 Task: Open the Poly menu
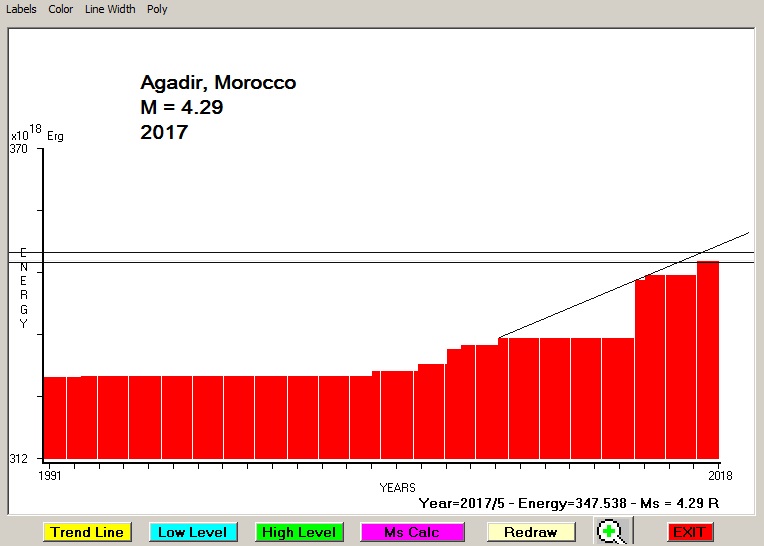(157, 9)
